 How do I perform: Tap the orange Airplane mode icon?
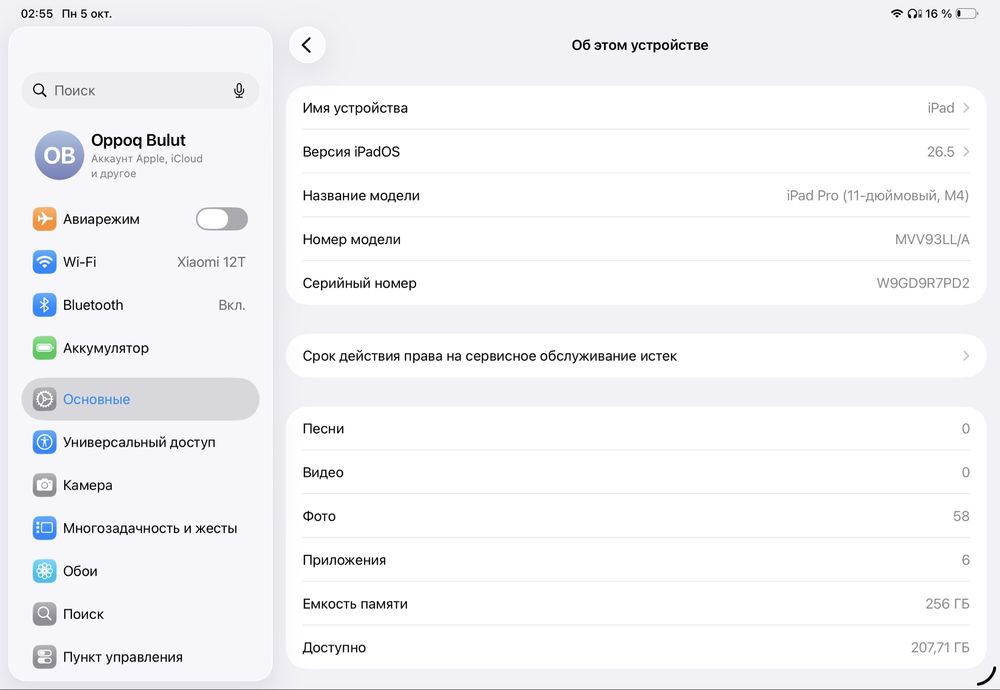click(44, 219)
